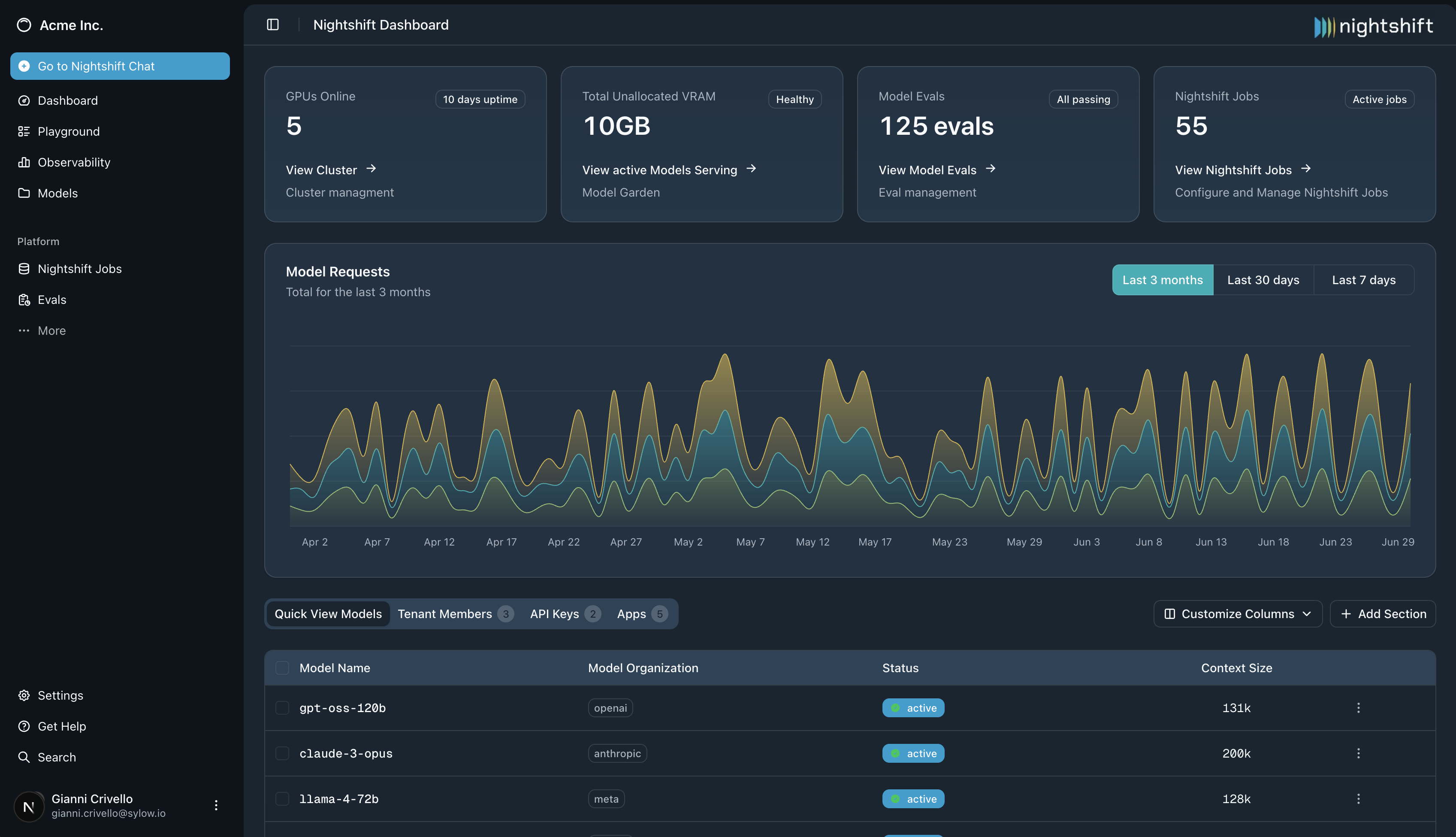Open Observability from the sidebar
The width and height of the screenshot is (1456, 837).
pyautogui.click(x=73, y=163)
